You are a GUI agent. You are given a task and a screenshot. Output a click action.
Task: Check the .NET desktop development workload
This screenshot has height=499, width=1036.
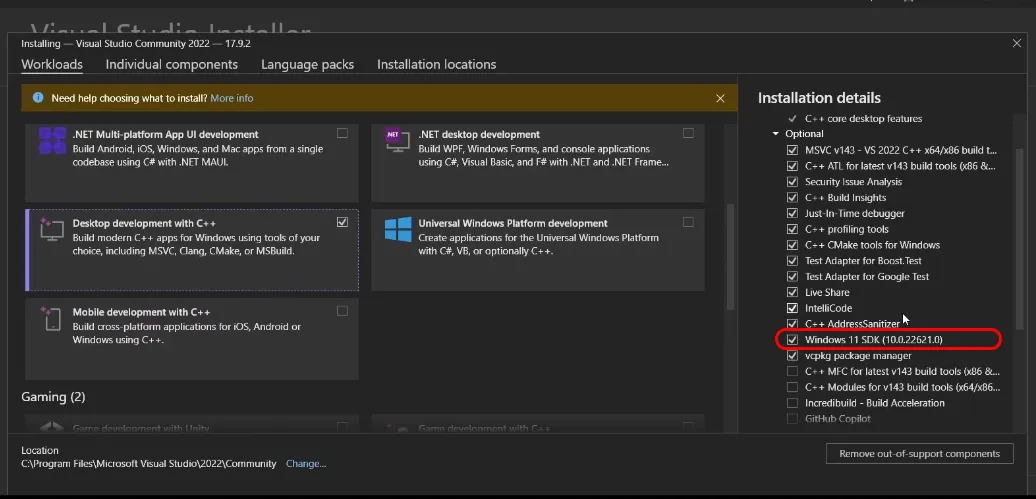[688, 134]
